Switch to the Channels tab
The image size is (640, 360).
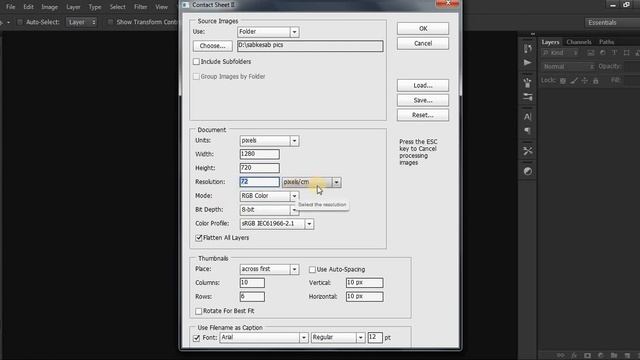pyautogui.click(x=579, y=42)
